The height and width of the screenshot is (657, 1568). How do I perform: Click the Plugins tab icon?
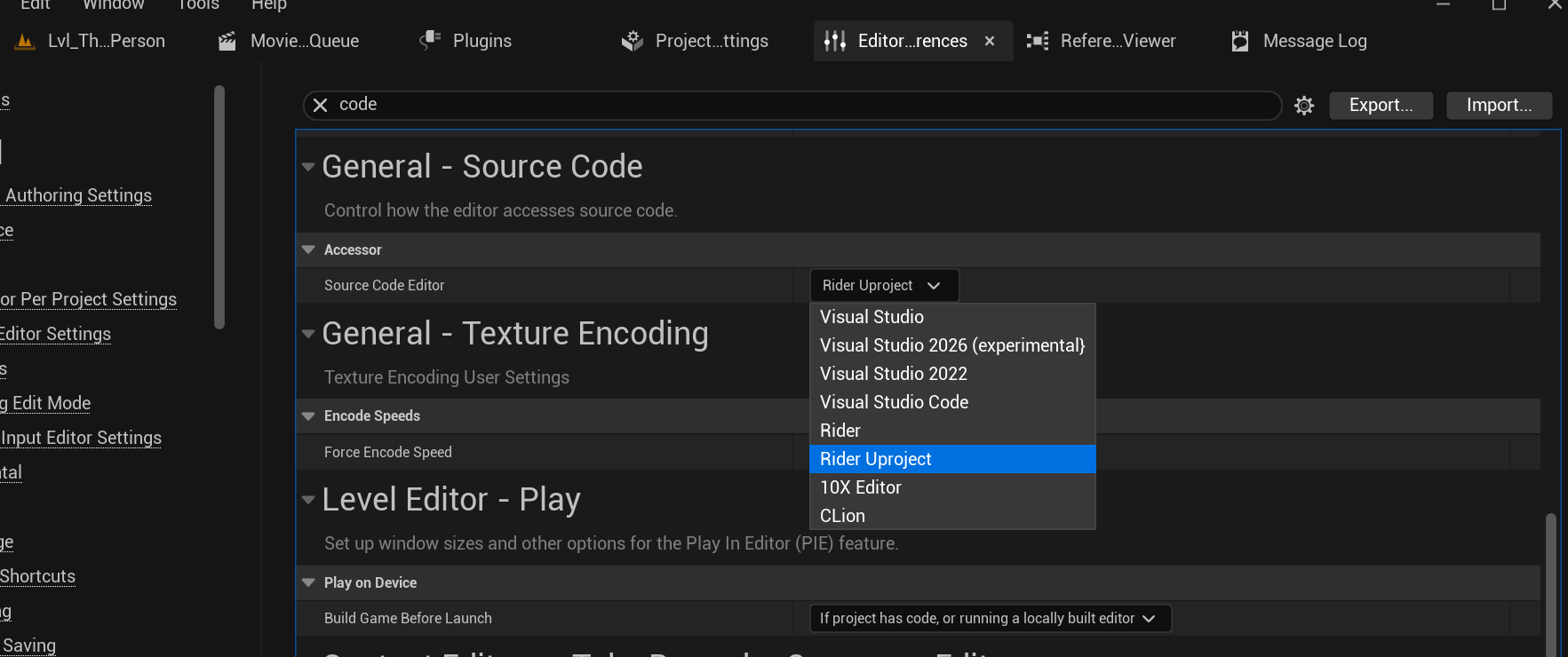[431, 41]
